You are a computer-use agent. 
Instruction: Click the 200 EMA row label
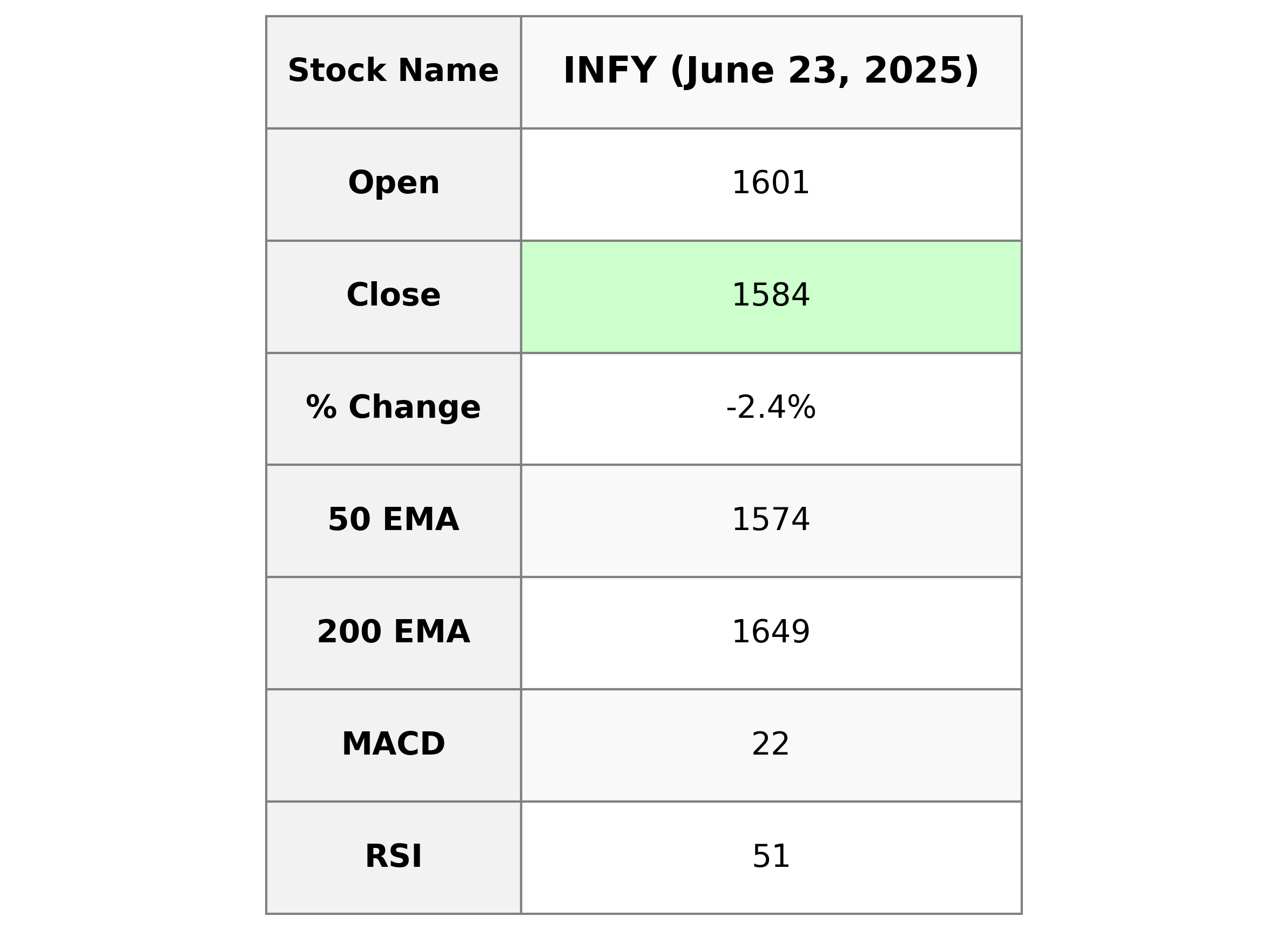point(394,633)
